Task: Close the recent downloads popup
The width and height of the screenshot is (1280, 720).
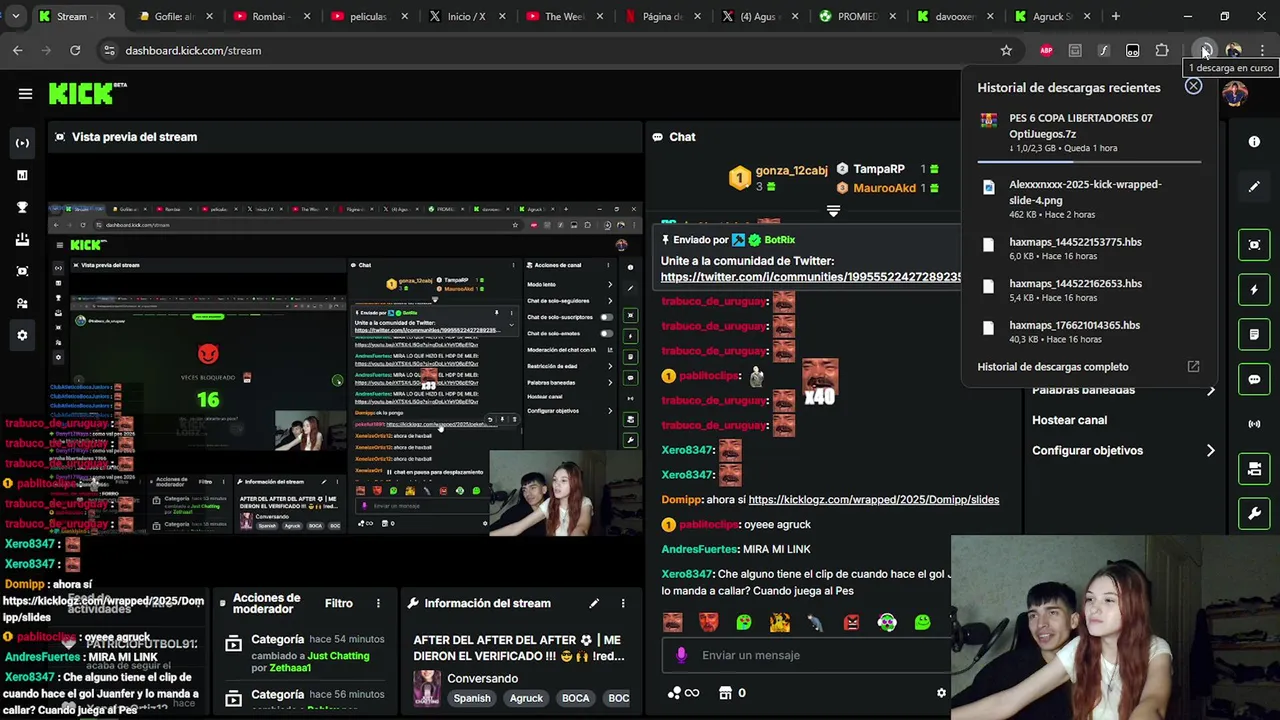Action: pos(1193,86)
